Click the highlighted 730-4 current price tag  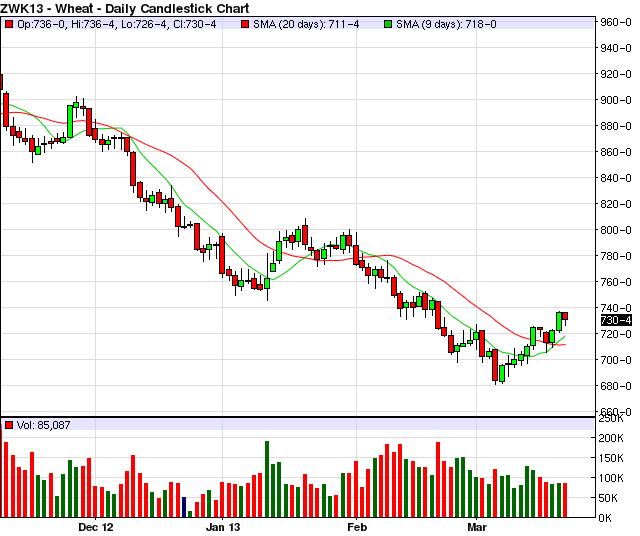tap(616, 320)
